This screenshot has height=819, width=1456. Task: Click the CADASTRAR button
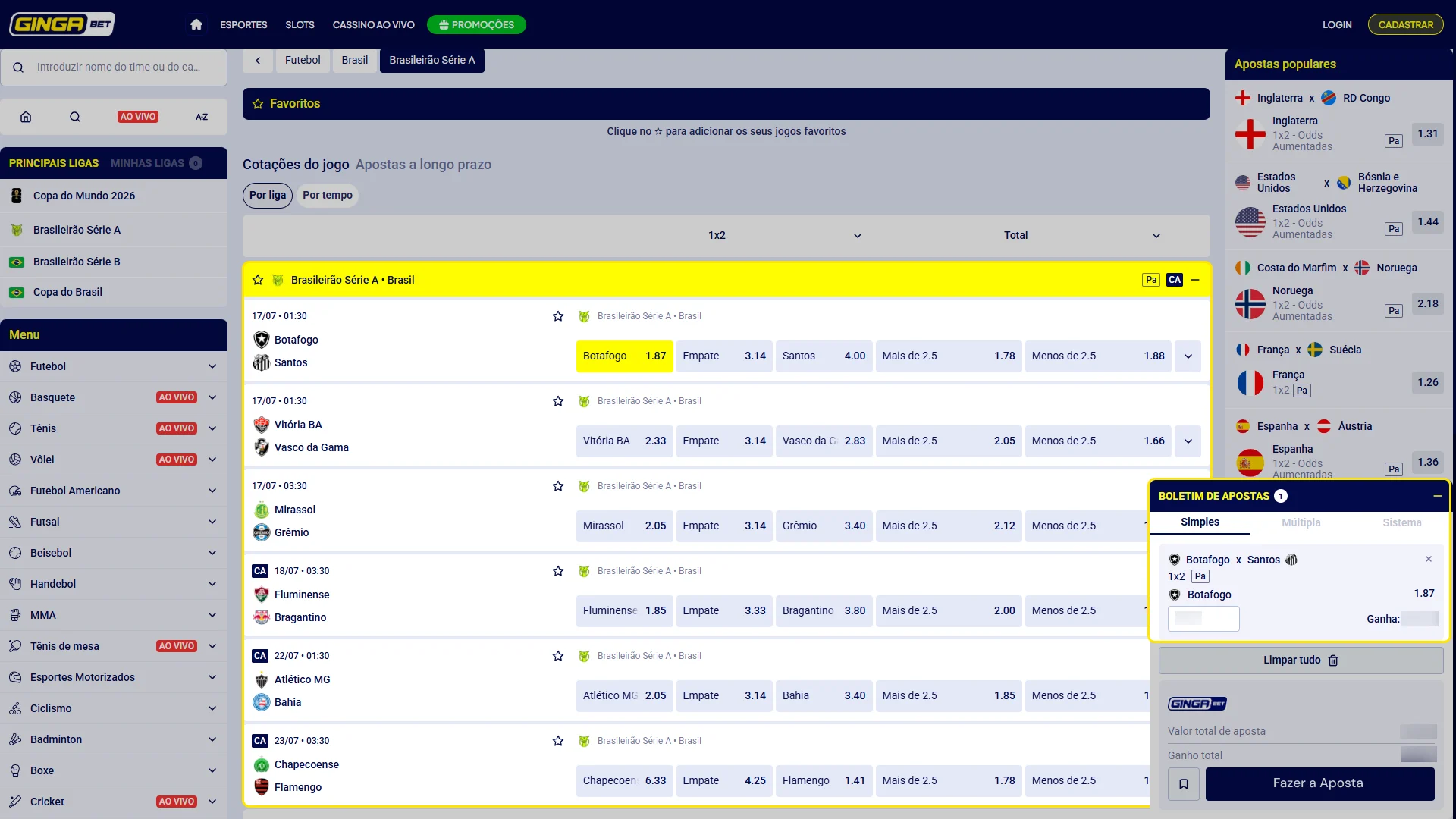[x=1405, y=24]
